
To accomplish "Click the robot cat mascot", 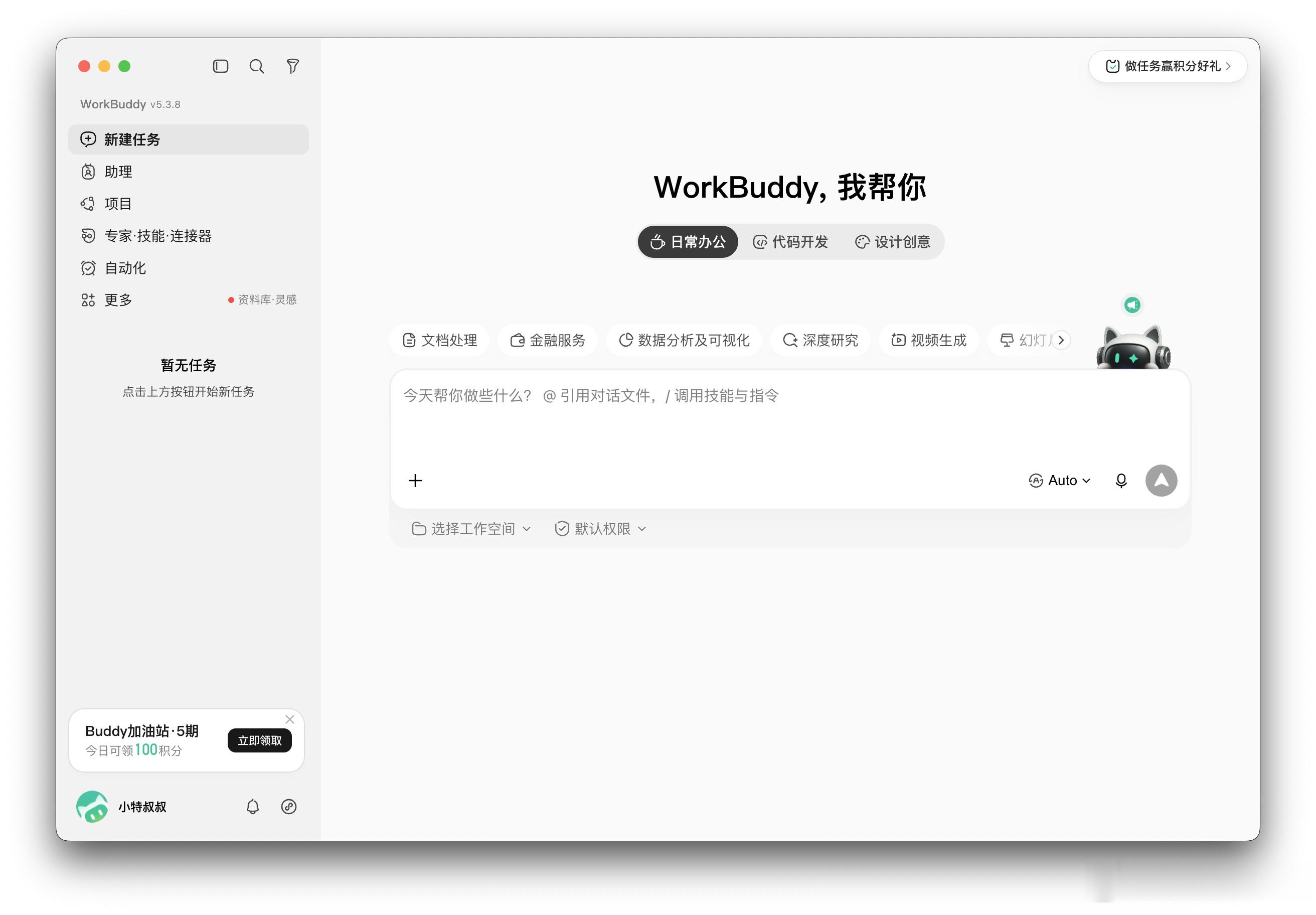I will pyautogui.click(x=1133, y=348).
